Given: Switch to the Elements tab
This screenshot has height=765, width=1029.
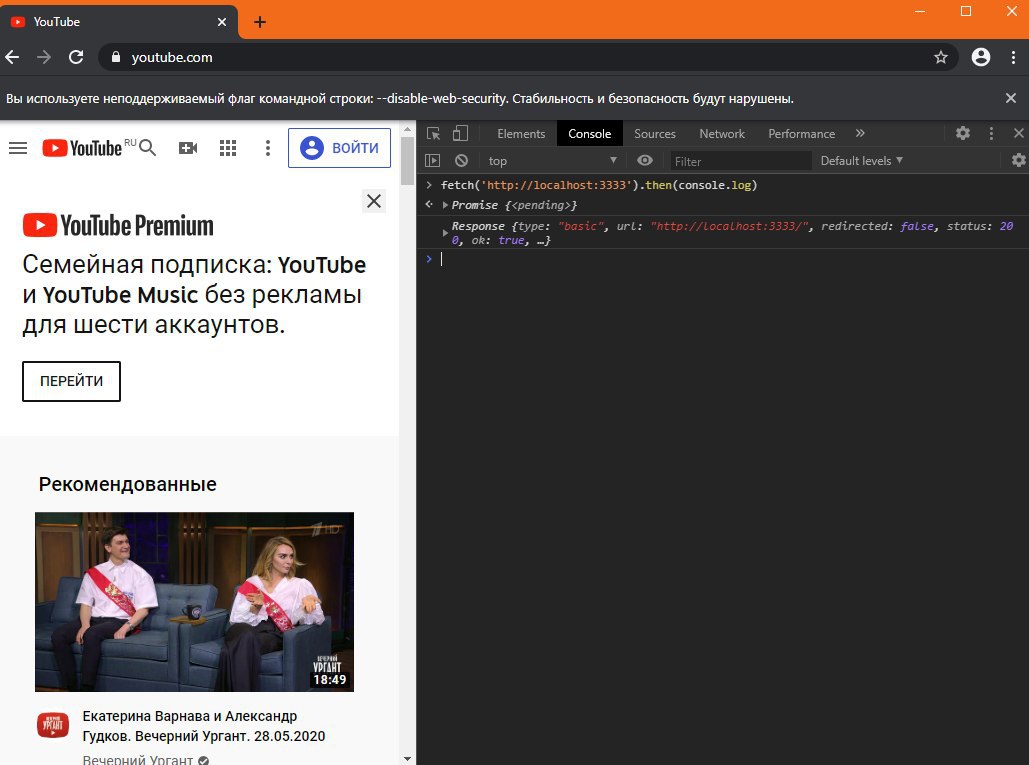Looking at the screenshot, I should [x=521, y=134].
